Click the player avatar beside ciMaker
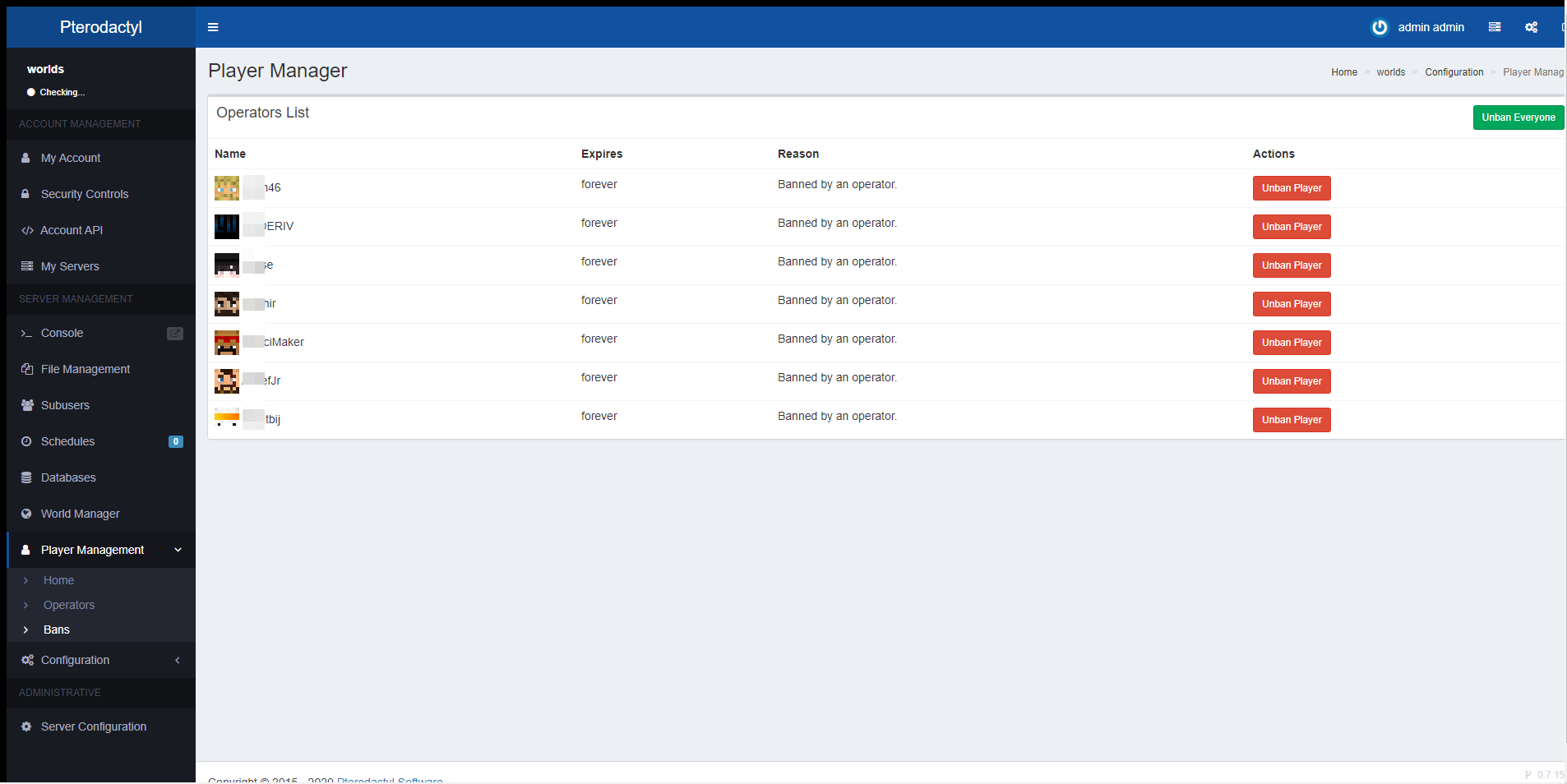 coord(227,343)
